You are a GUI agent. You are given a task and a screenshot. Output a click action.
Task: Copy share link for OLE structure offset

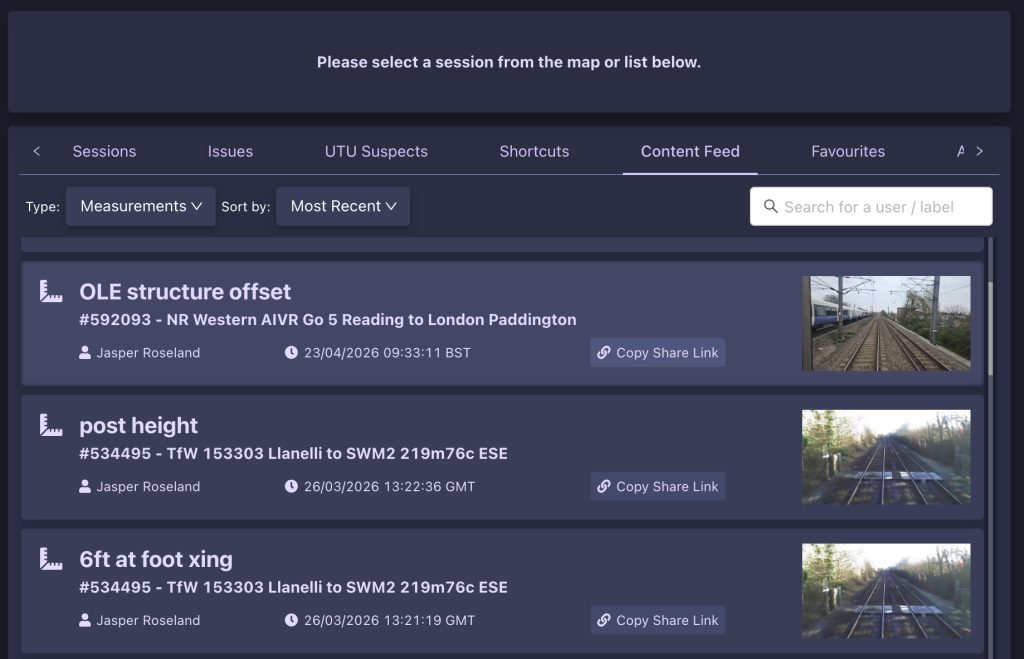click(658, 353)
